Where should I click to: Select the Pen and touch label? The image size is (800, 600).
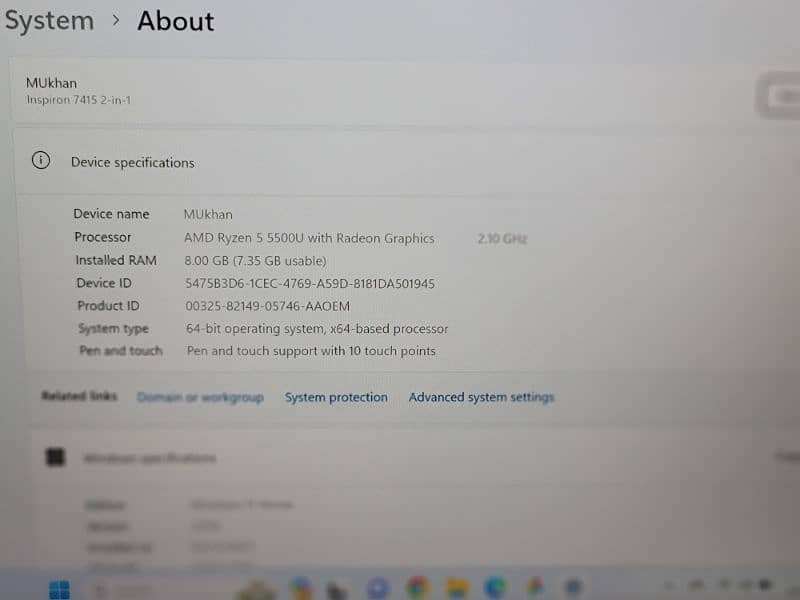121,351
